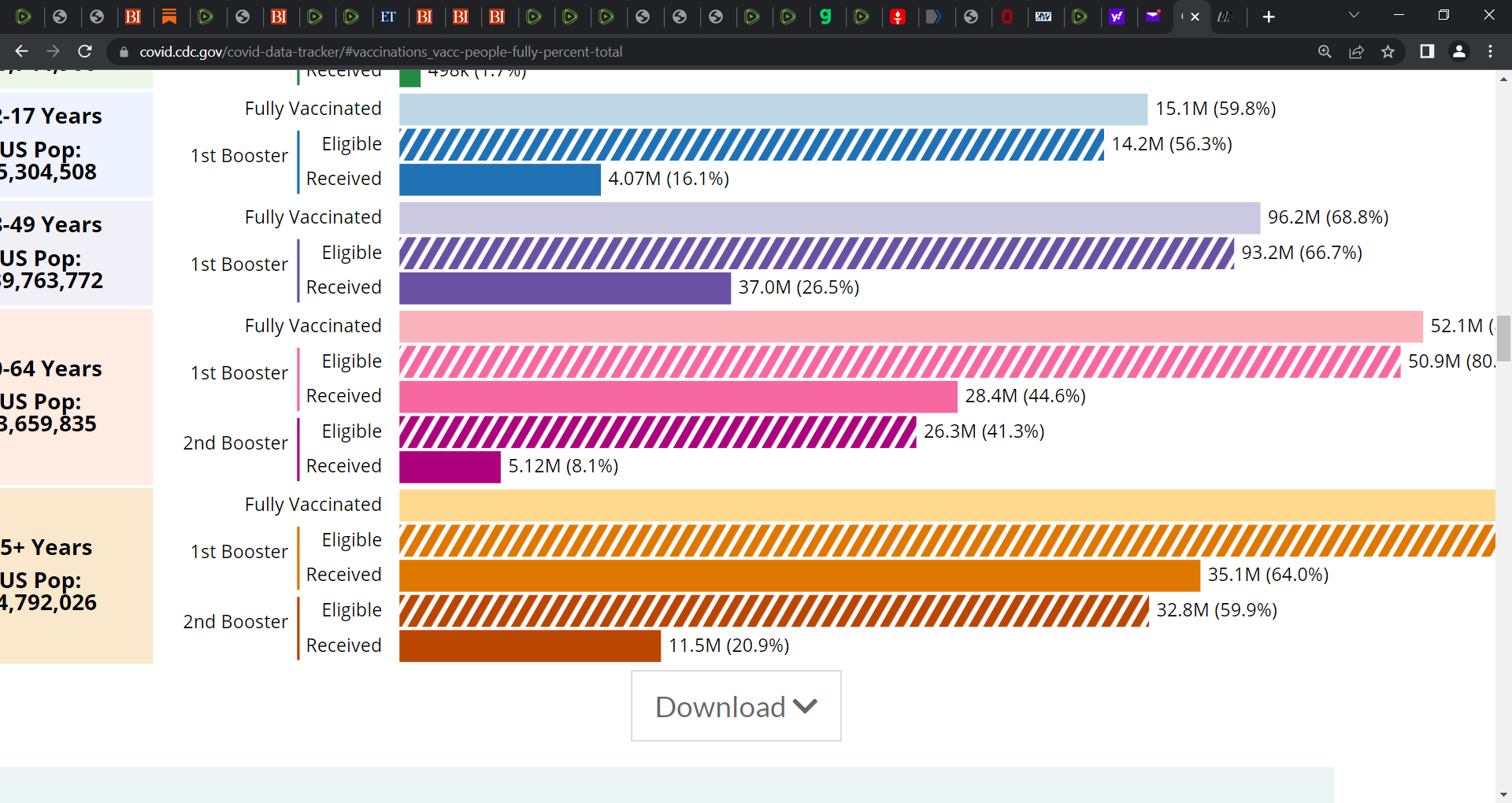The image size is (1512, 803).
Task: Bookmark this page with the star icon
Action: pyautogui.click(x=1388, y=51)
